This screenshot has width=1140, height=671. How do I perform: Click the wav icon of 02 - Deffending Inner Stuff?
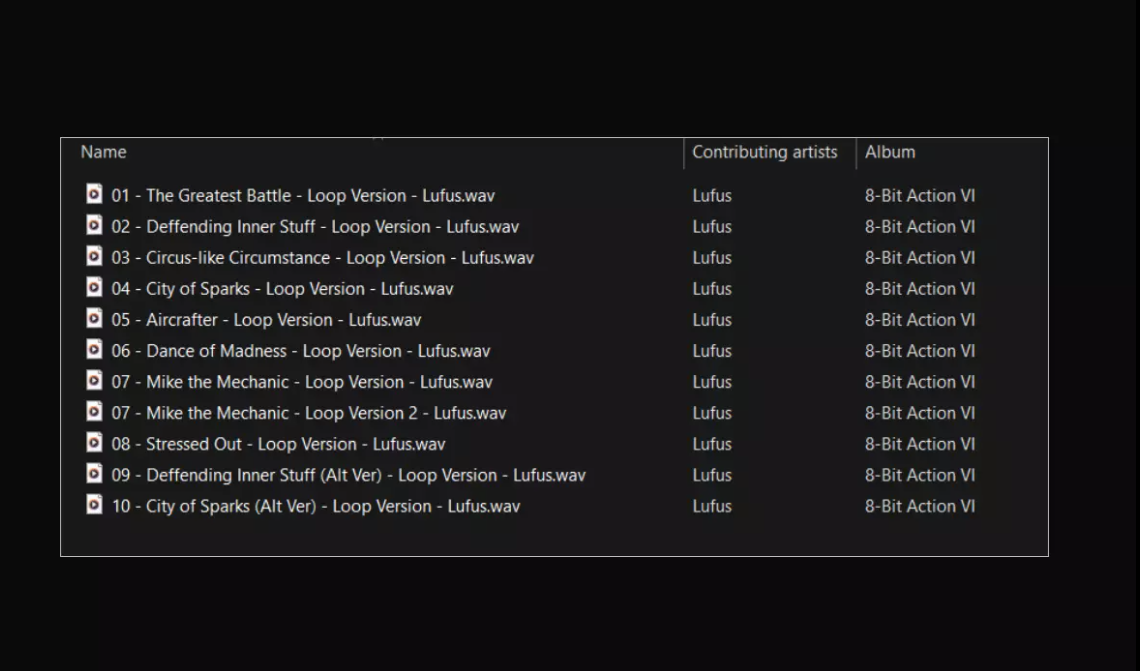[94, 225]
